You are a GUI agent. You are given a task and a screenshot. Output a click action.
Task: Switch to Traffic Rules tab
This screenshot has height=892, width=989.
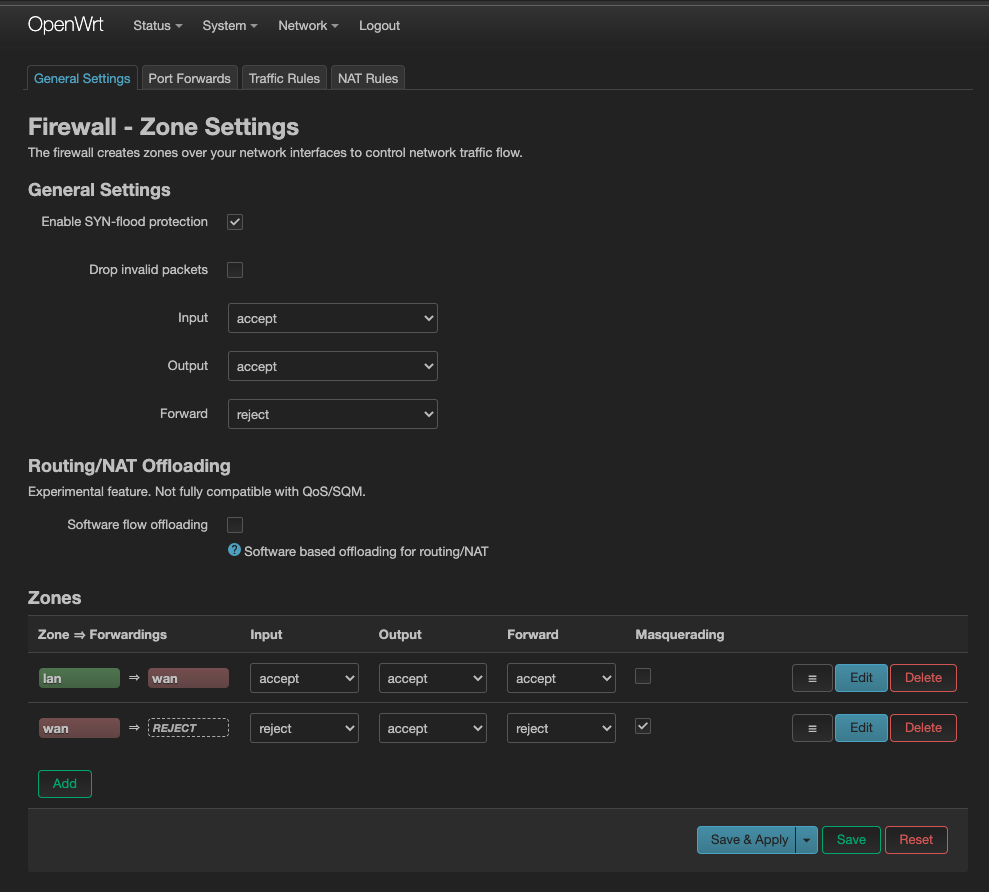pos(284,78)
